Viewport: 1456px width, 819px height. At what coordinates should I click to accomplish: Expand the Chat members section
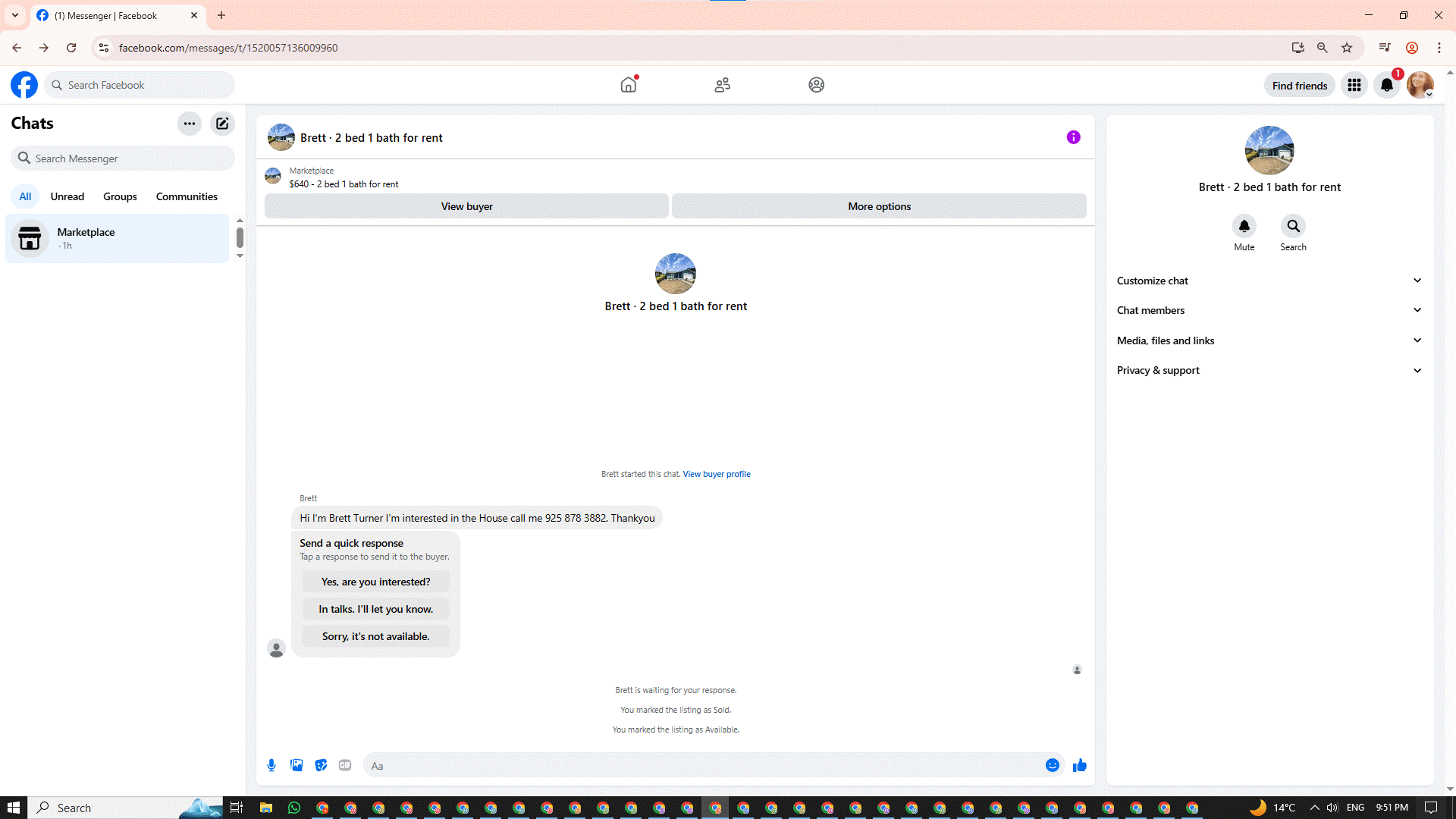(1269, 310)
